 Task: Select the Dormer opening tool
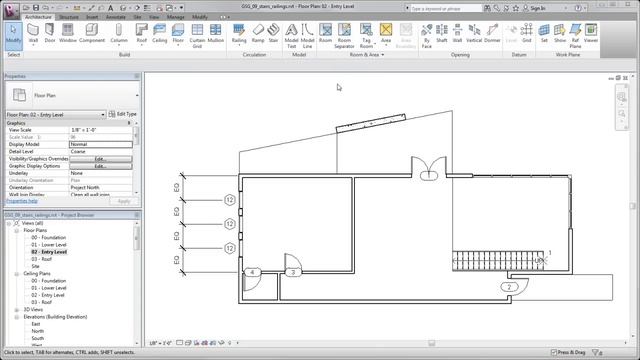pyautogui.click(x=492, y=33)
